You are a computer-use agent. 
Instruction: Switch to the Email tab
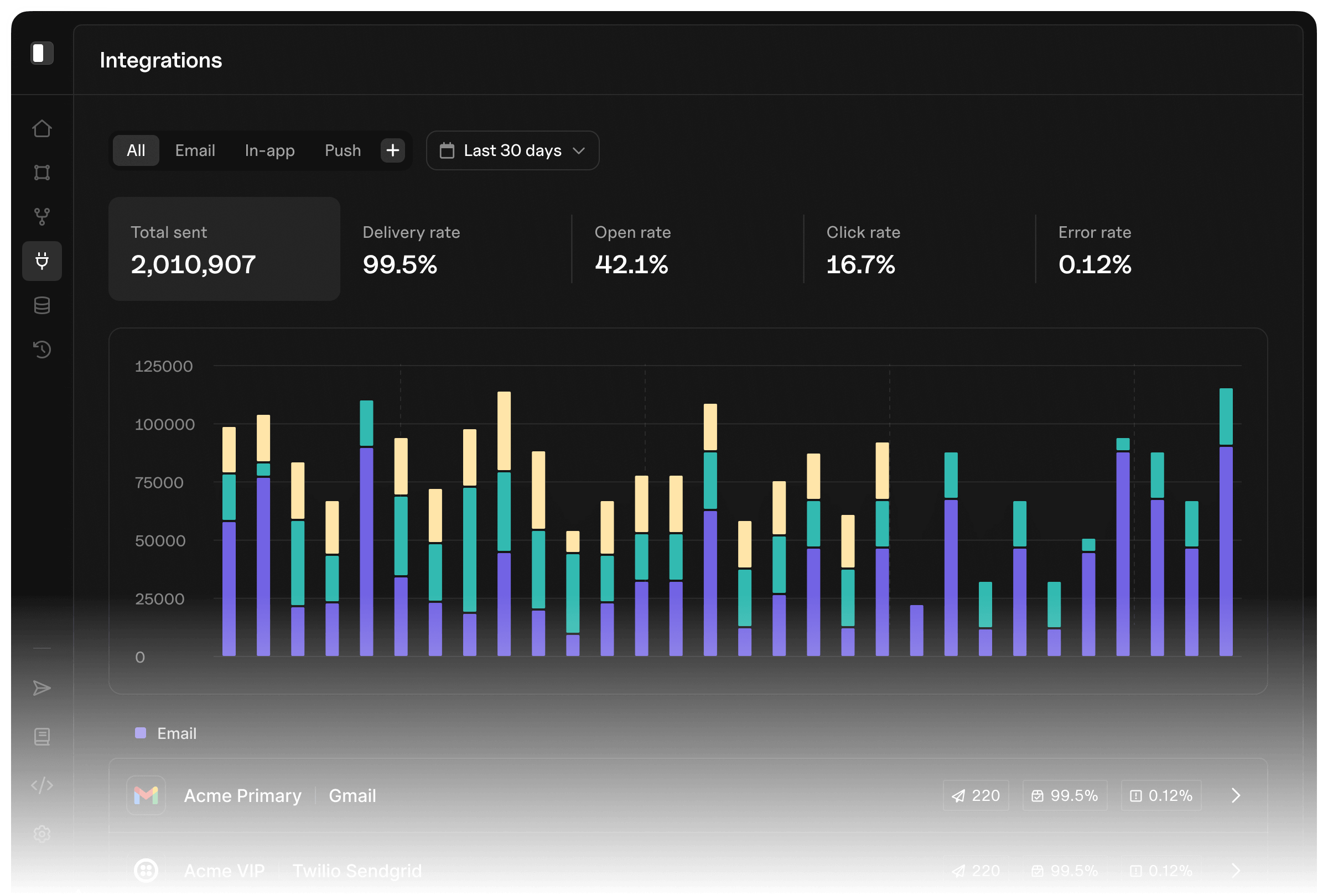click(195, 151)
